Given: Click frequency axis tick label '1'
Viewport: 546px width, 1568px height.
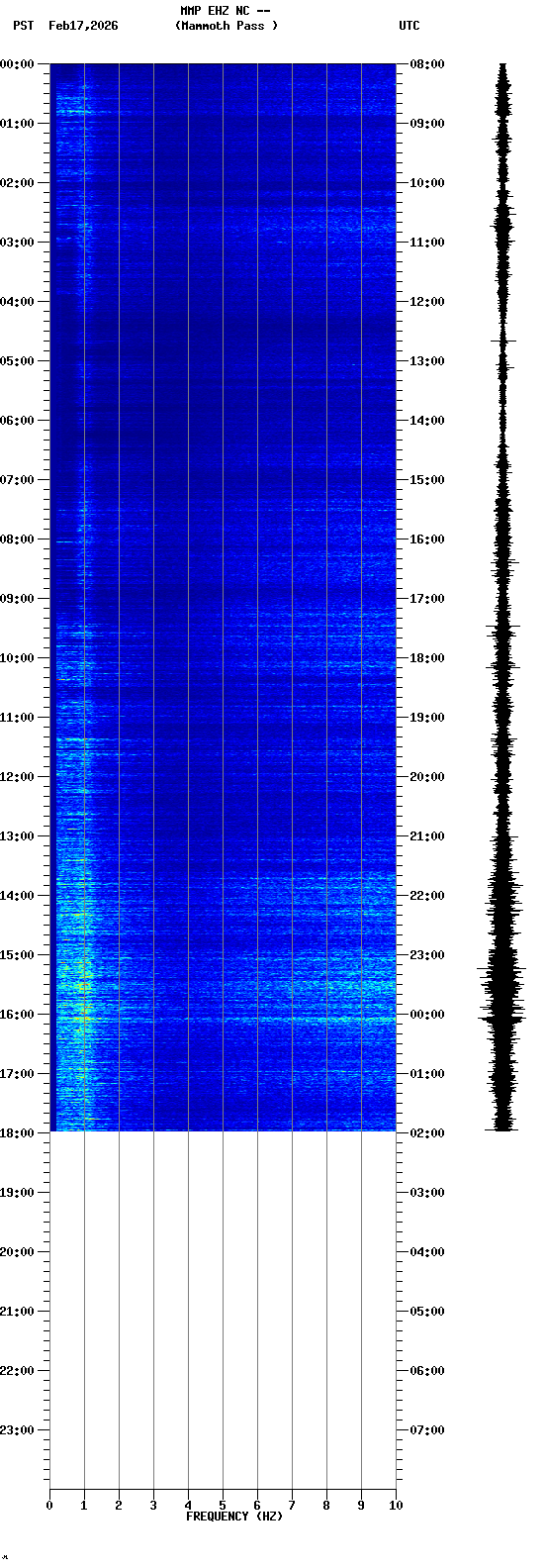Looking at the screenshot, I should click(84, 1506).
